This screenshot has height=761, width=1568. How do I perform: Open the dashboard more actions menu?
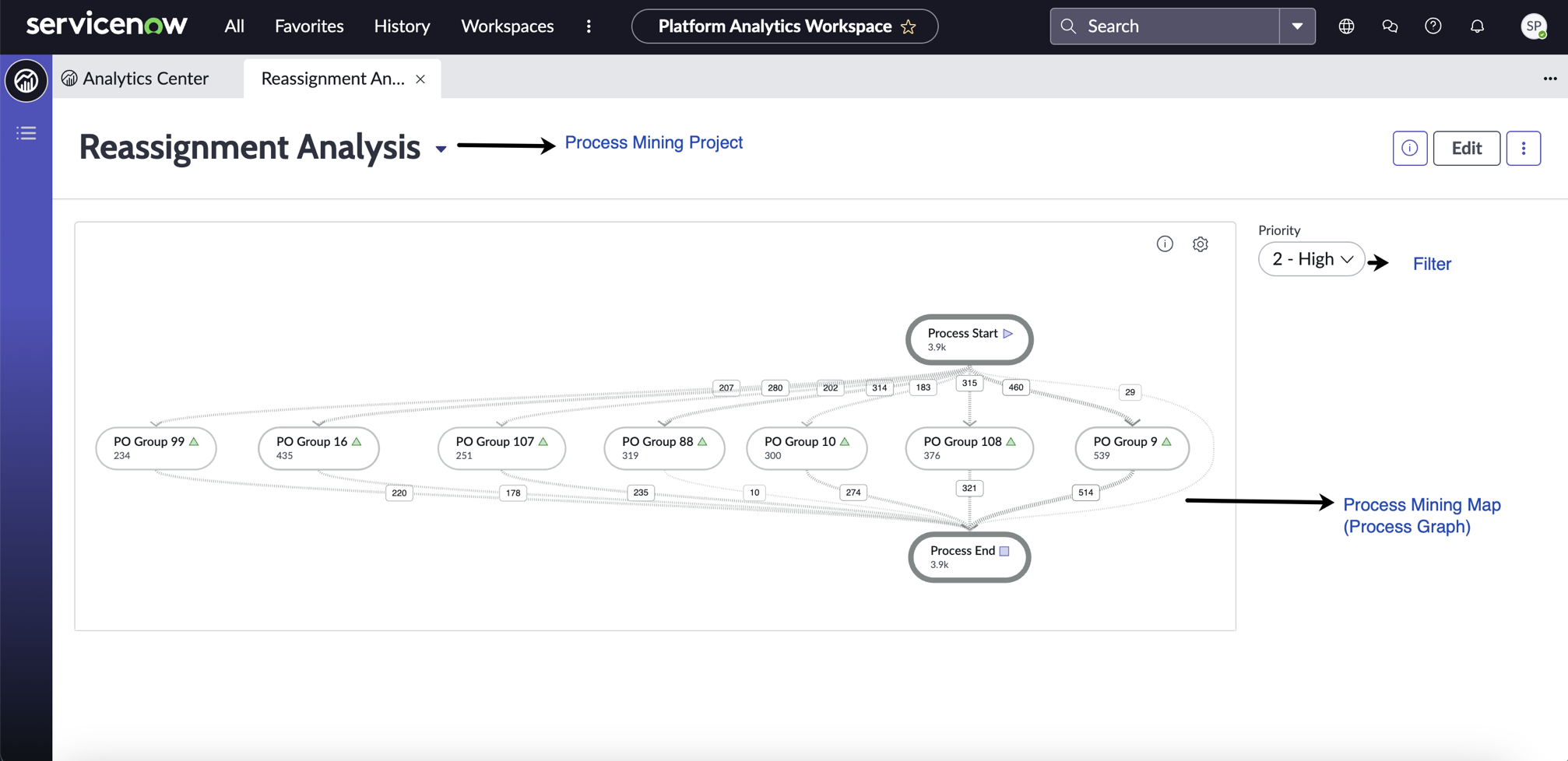point(1524,148)
